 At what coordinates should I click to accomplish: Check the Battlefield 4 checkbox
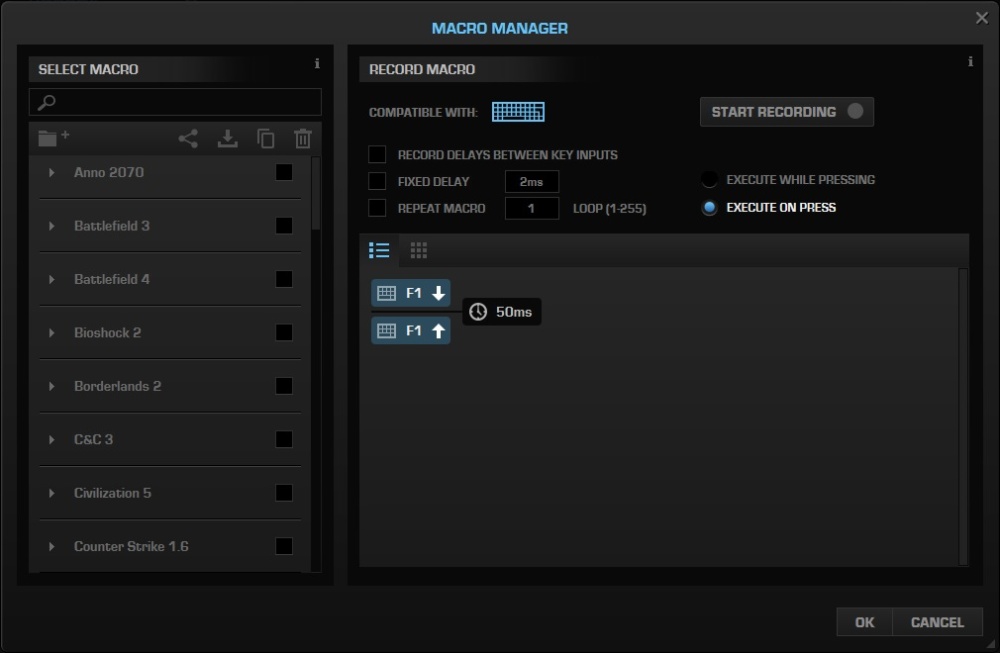click(x=284, y=279)
